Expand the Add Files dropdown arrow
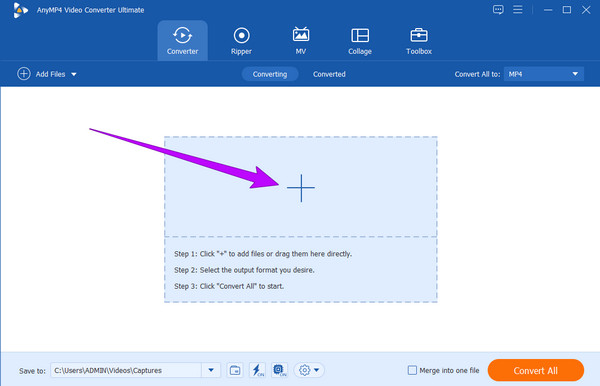600x386 pixels. click(x=74, y=74)
